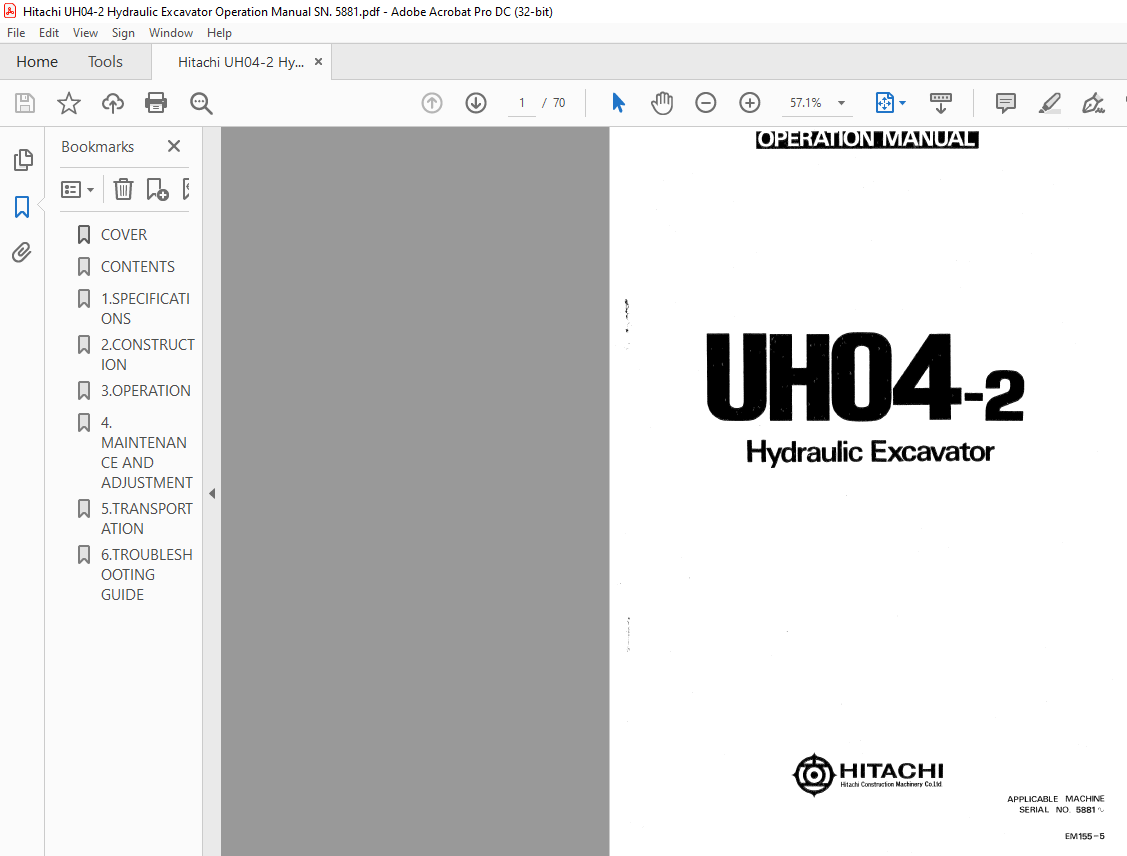The width and height of the screenshot is (1127, 856).
Task: Jump to 3.OPERATION bookmark
Action: point(146,390)
